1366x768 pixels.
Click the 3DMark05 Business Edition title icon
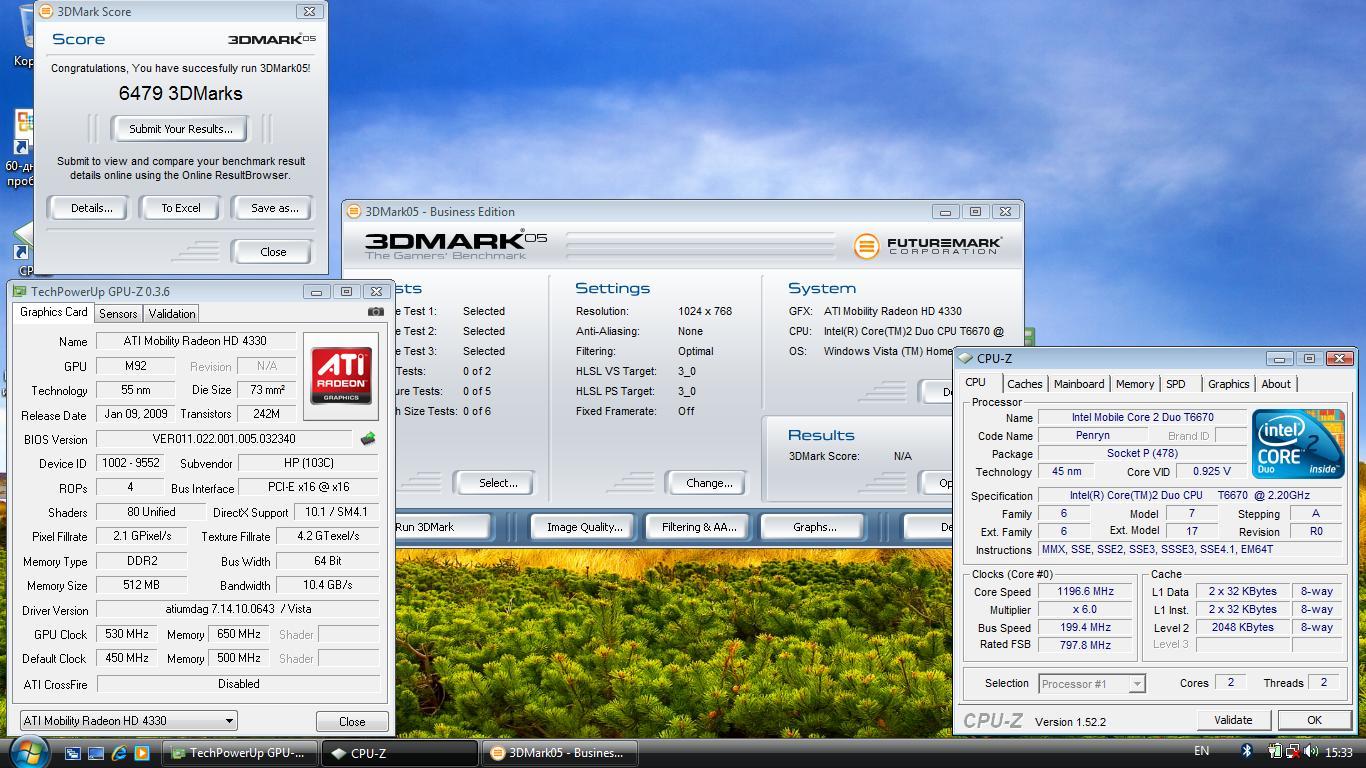click(353, 211)
